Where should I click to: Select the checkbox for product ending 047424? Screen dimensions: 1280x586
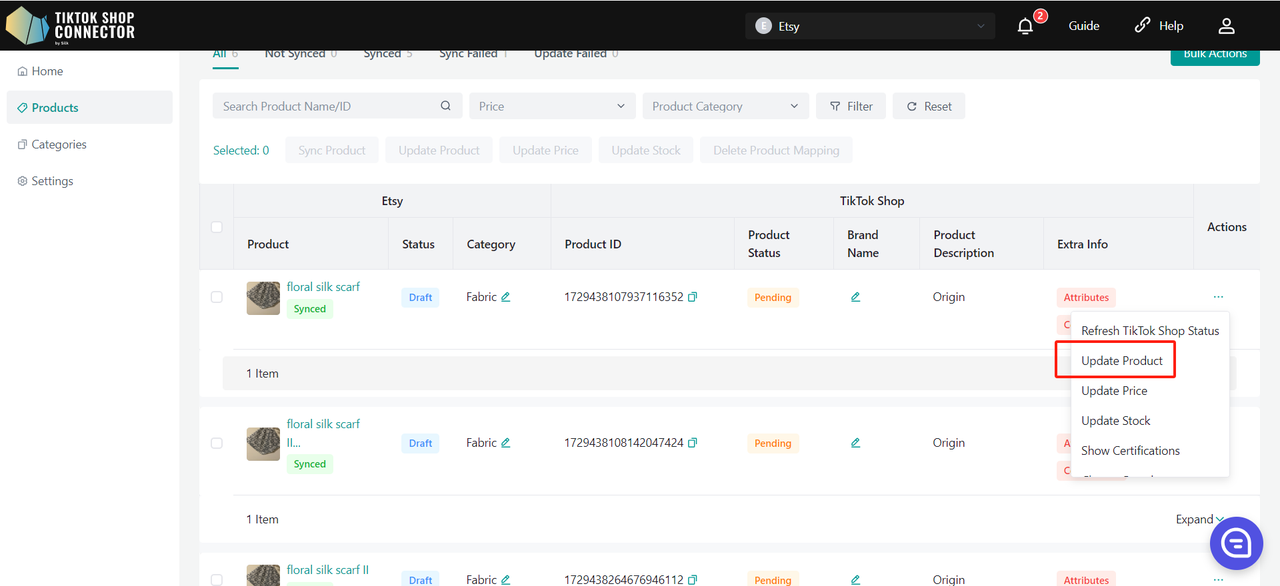216,443
